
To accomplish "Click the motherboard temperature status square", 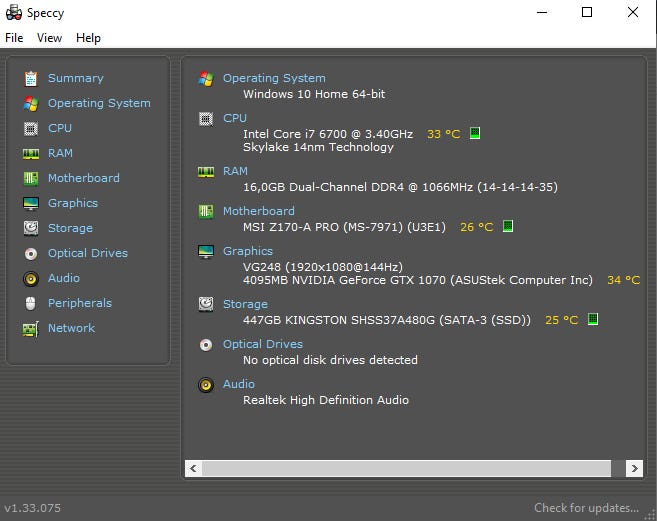I will [x=508, y=226].
